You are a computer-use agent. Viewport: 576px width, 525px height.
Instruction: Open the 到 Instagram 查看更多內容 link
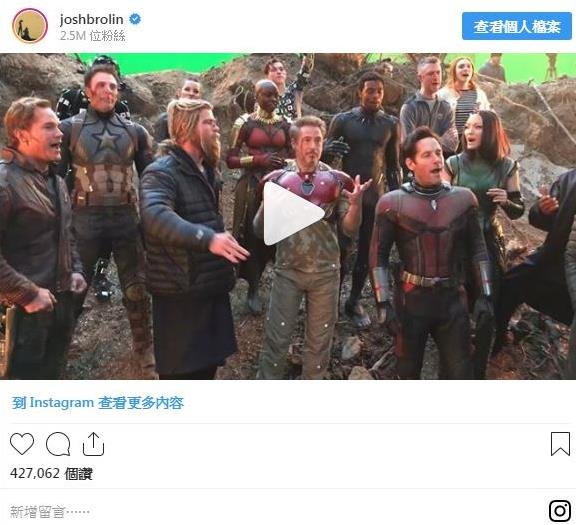click(x=98, y=403)
